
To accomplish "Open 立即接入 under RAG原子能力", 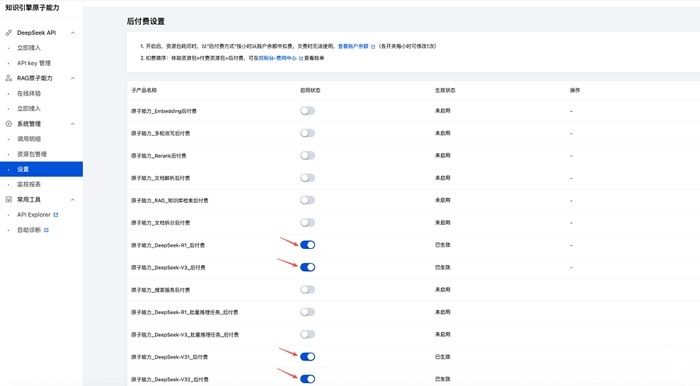I will pyautogui.click(x=29, y=108).
